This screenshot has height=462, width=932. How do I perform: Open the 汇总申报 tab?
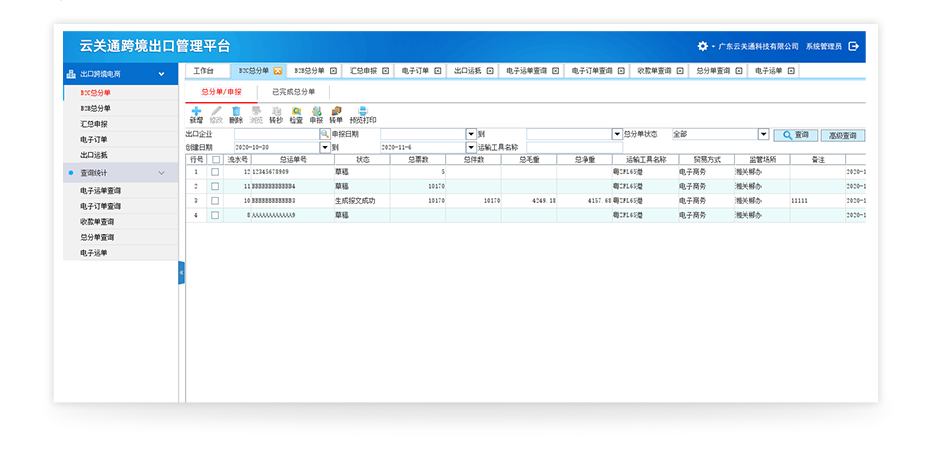[364, 71]
